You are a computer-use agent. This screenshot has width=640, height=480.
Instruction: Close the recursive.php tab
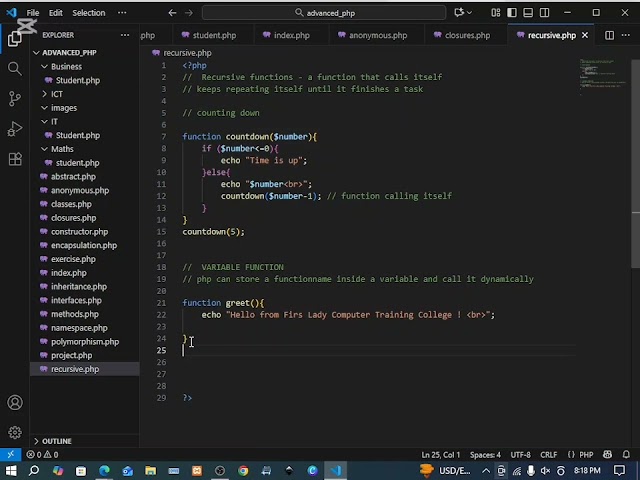click(x=584, y=35)
